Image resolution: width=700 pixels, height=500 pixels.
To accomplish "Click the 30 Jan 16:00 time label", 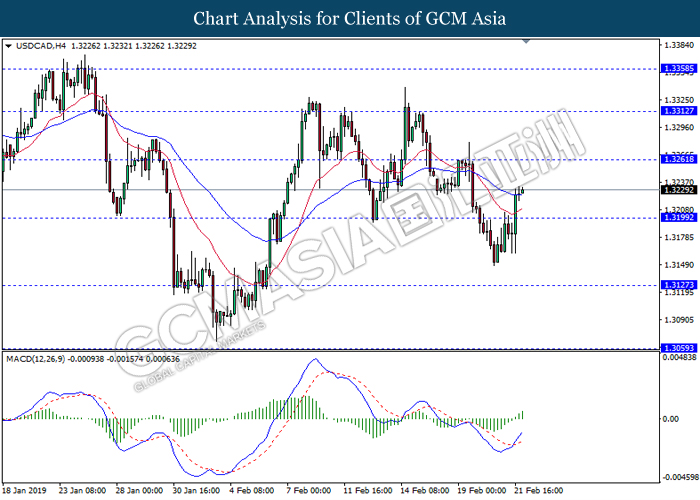I will [x=196, y=490].
